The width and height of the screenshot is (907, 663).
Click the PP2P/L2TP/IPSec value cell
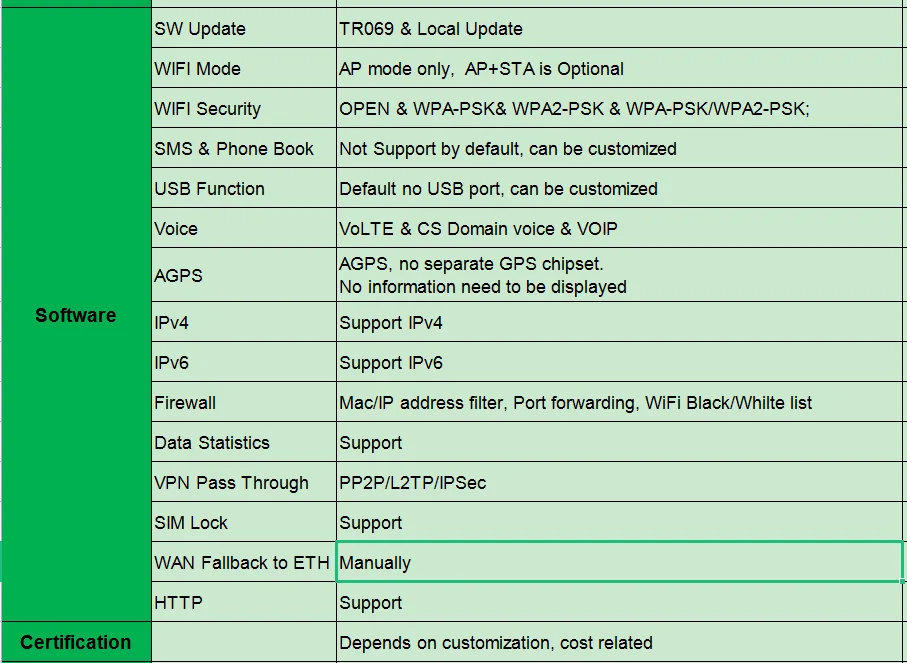[x=620, y=483]
